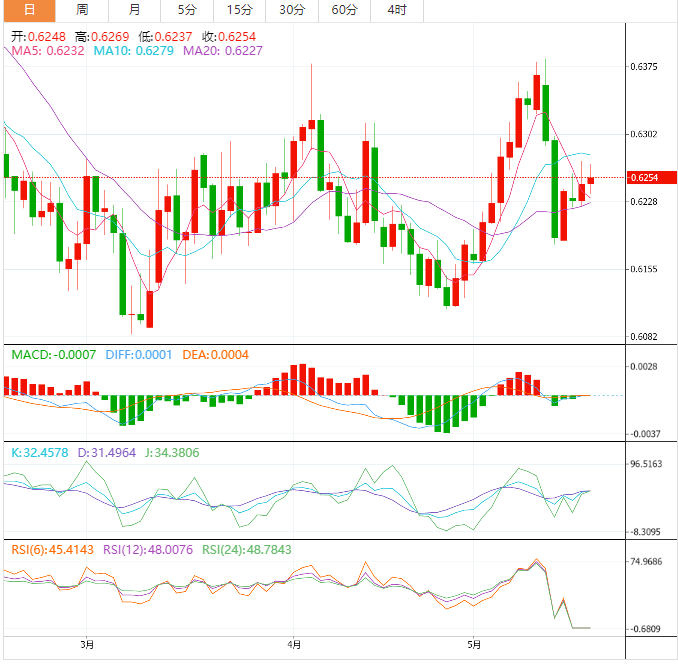Click the 0.6155 price axis label
678x667 pixels.
643,269
